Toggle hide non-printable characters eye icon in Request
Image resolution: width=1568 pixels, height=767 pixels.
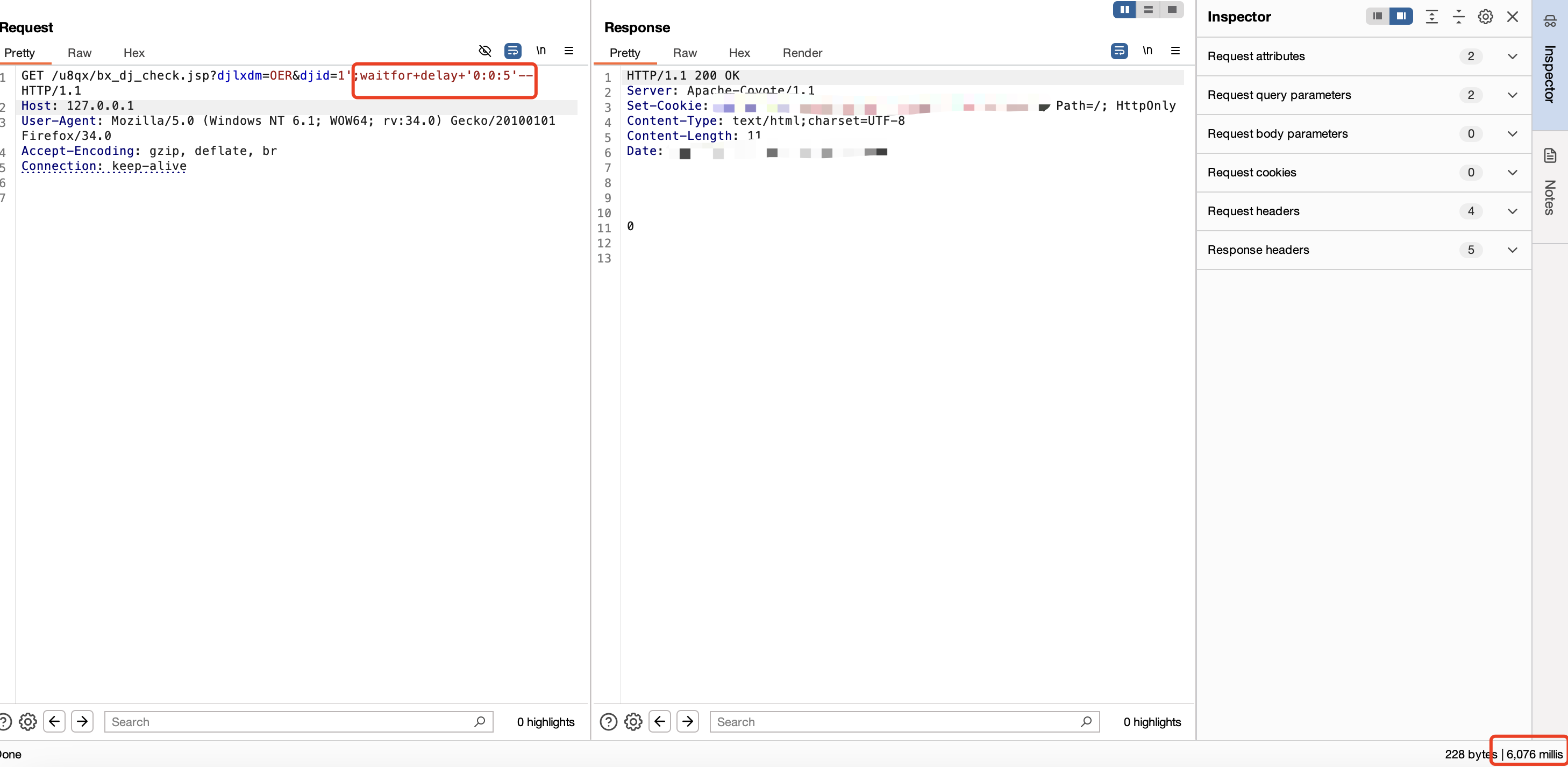pyautogui.click(x=484, y=51)
